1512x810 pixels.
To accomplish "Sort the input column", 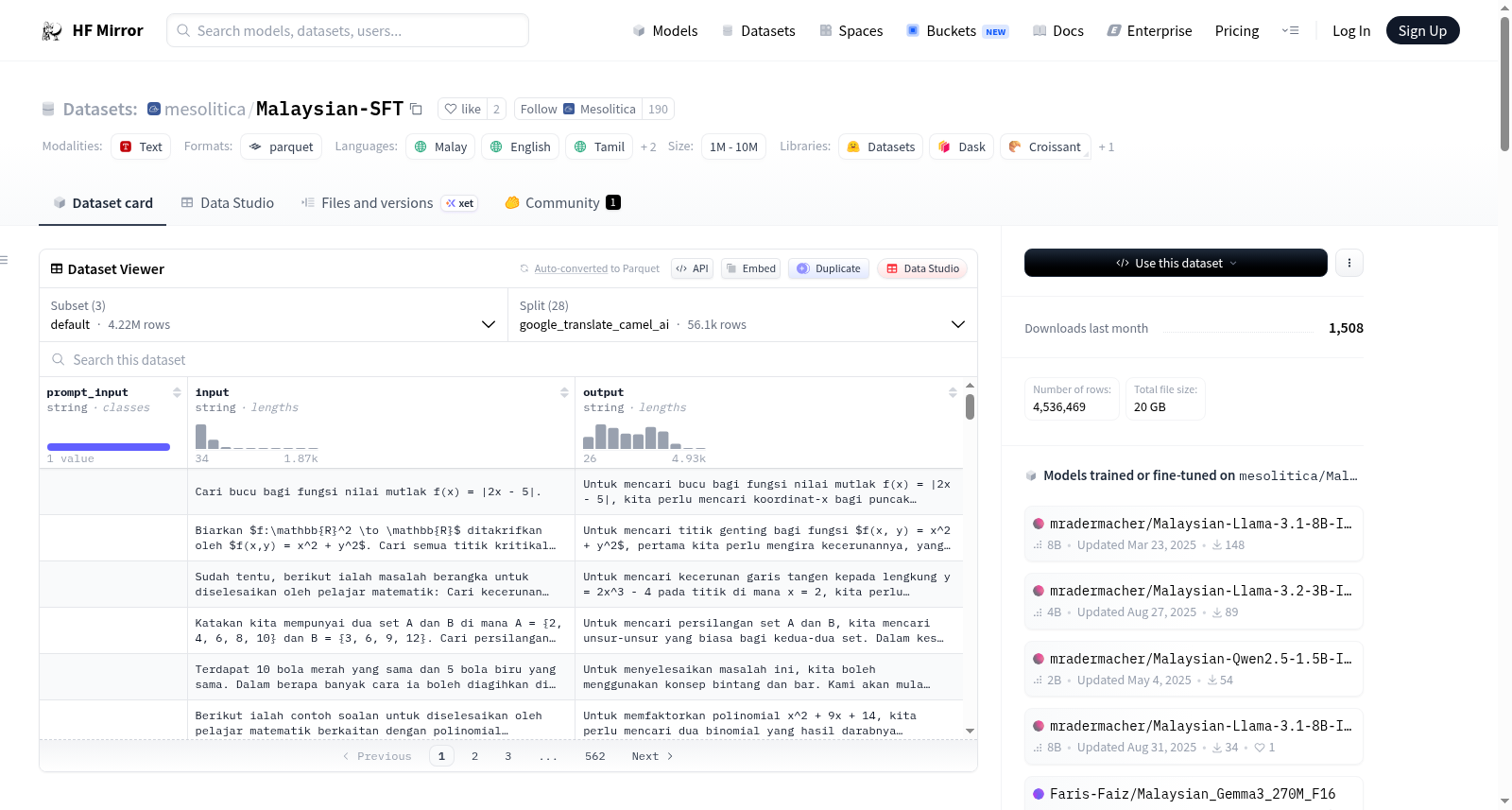I will [564, 392].
